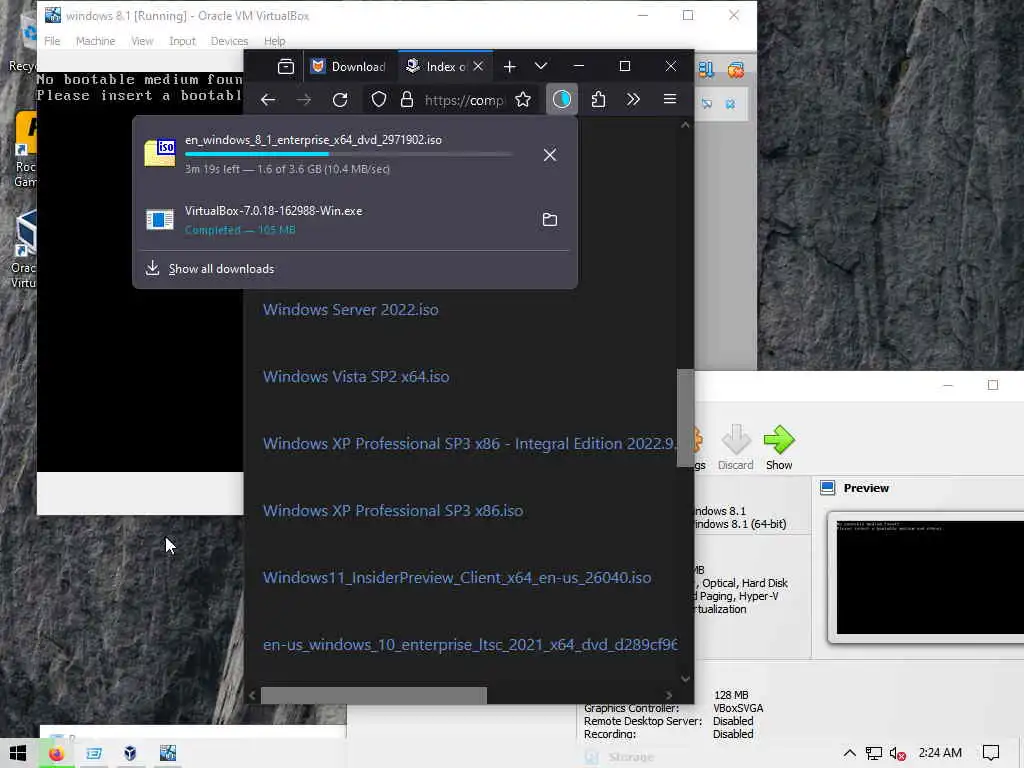This screenshot has height=768, width=1024.
Task: Click the muted volume tray icon
Action: pyautogui.click(x=898, y=754)
